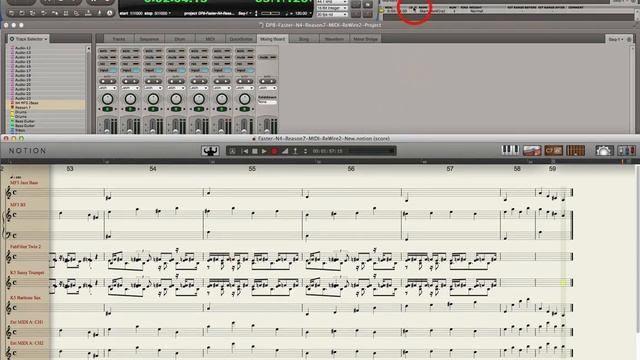Open the Latch automation dropdown on second strip

coord(130,88)
